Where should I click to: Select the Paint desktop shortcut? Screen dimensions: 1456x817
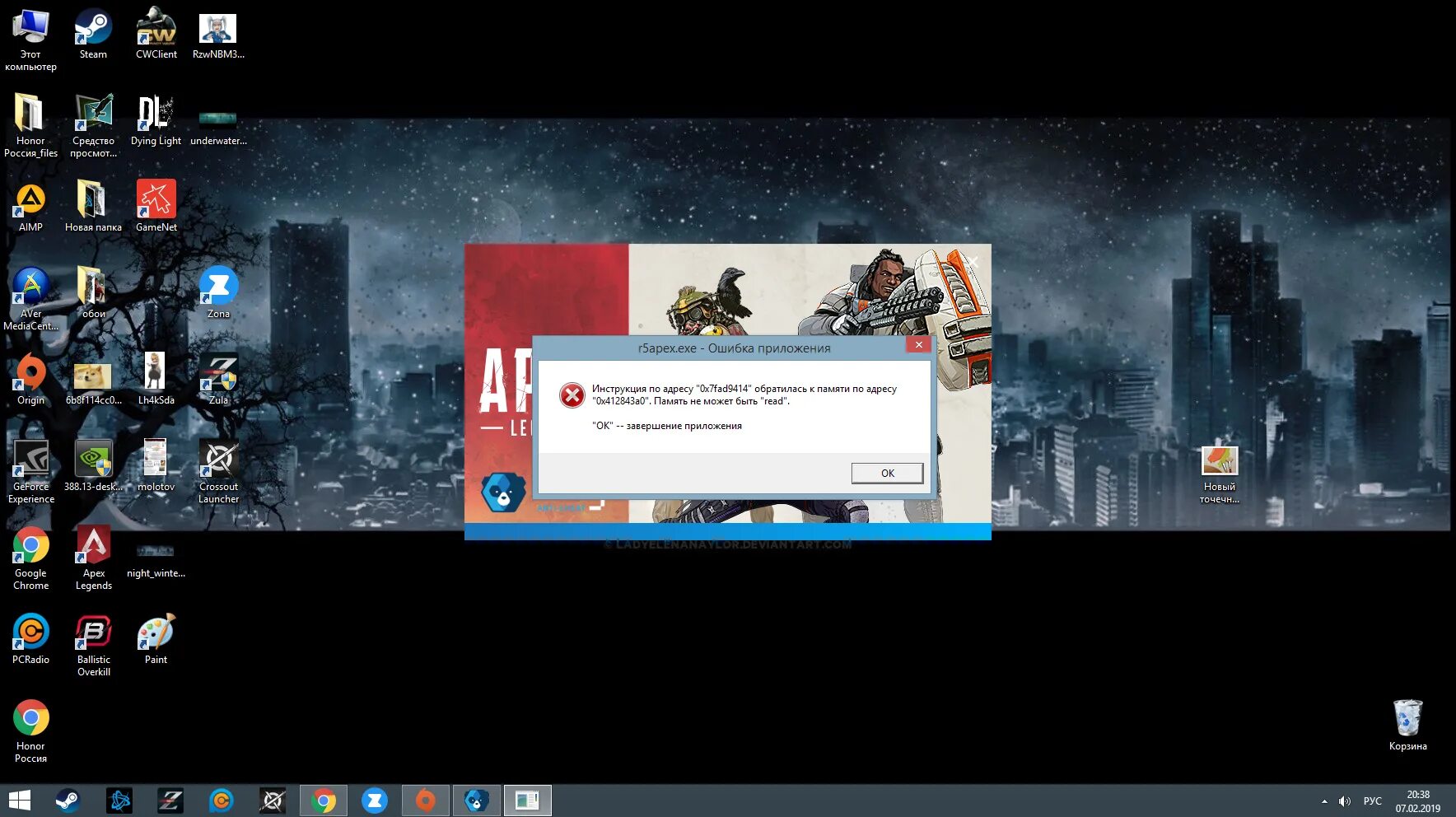coord(156,639)
